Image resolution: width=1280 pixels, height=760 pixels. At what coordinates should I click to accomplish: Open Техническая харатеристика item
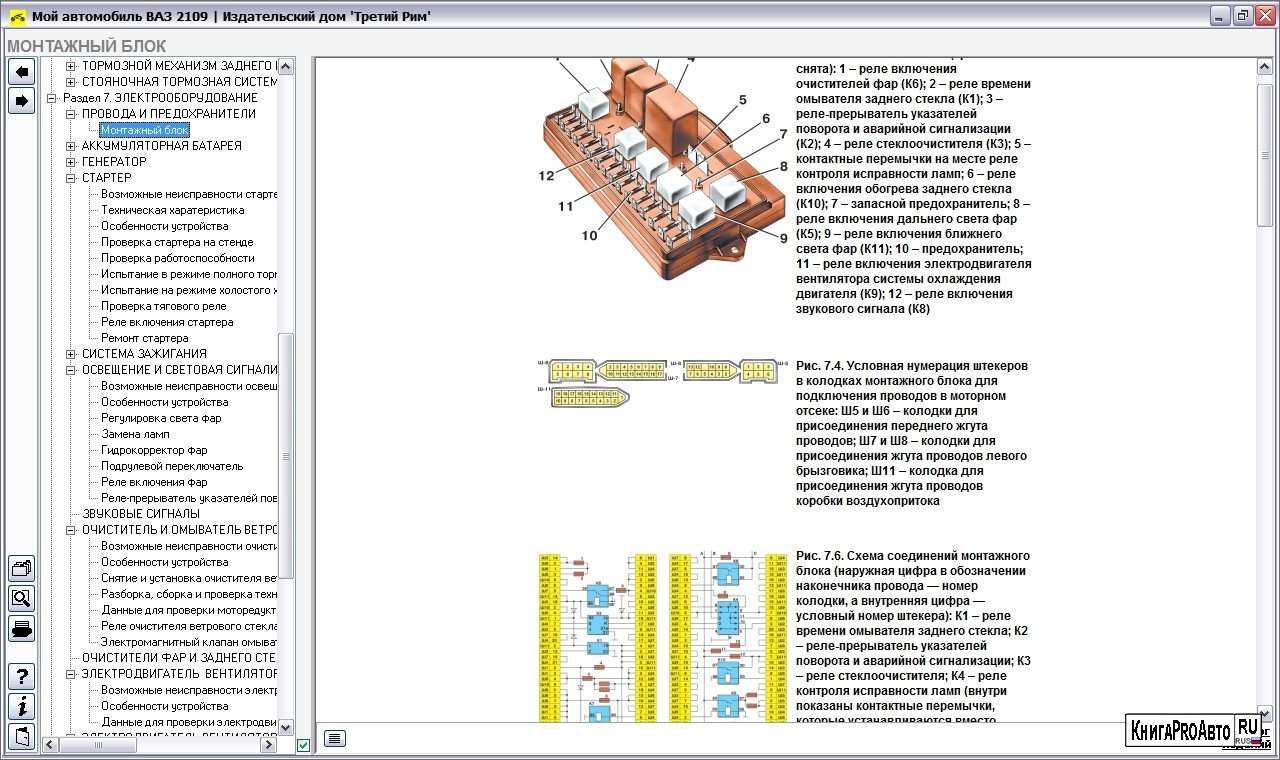click(172, 210)
